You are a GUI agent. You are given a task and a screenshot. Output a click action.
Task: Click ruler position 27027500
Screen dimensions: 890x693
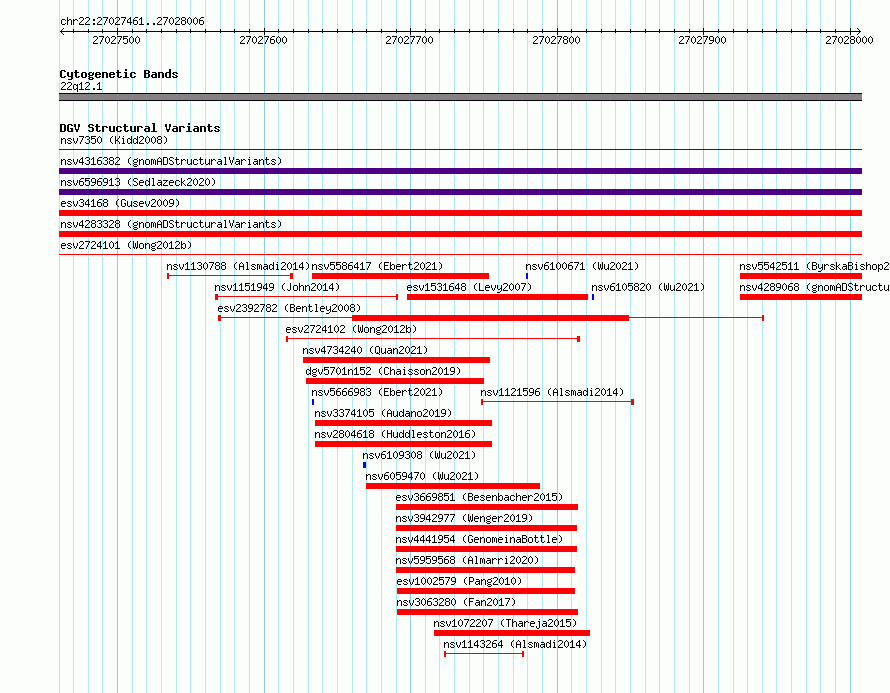116,40
